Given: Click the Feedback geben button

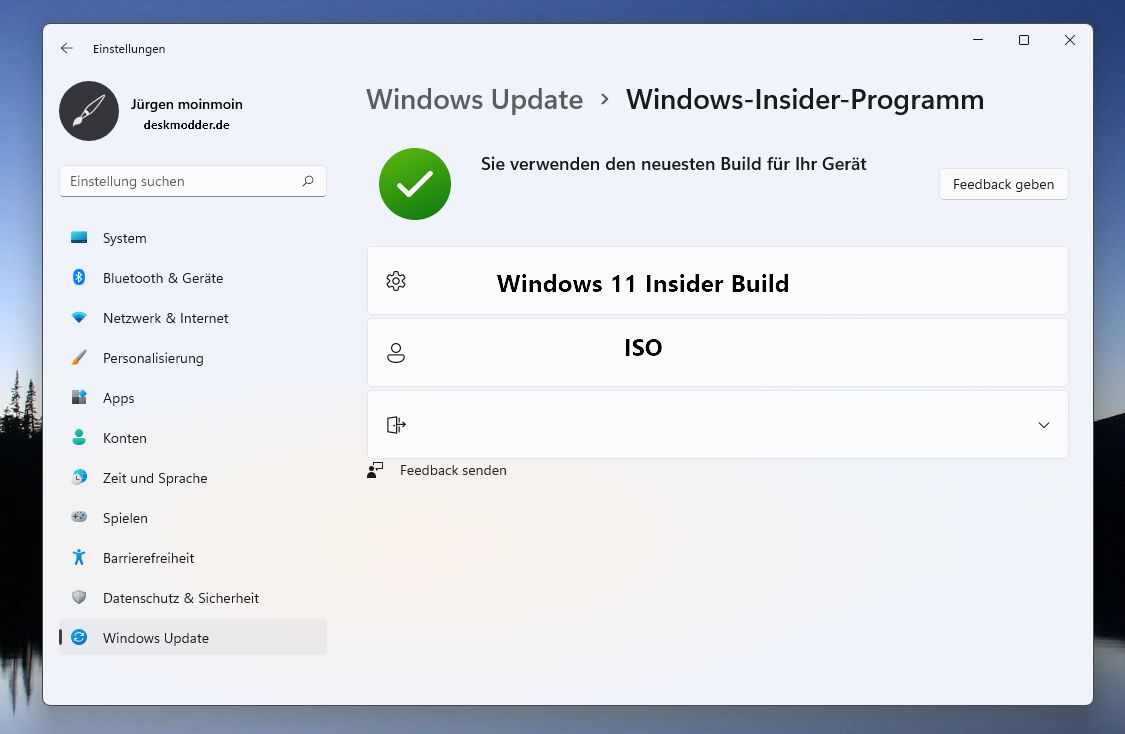Looking at the screenshot, I should pyautogui.click(x=1003, y=184).
